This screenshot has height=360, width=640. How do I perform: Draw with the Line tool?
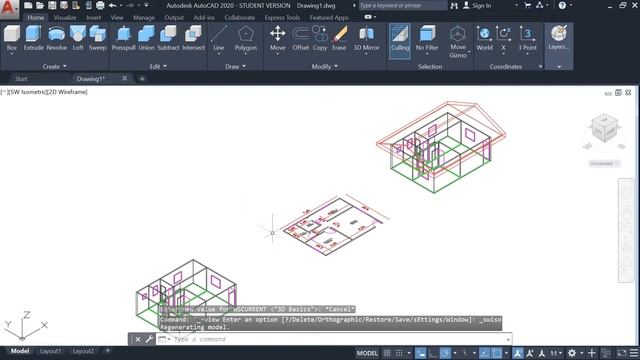click(x=219, y=39)
